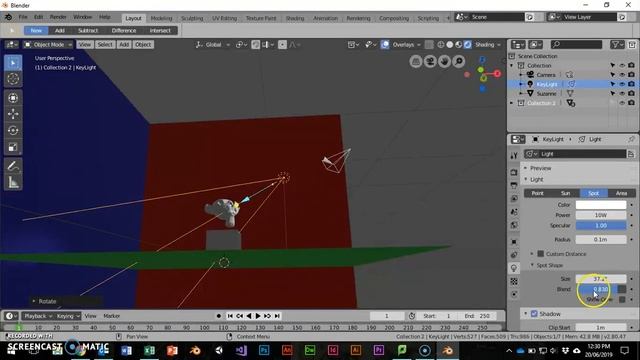The image size is (640, 360).
Task: Switch to wireframe viewport shading
Action: click(x=441, y=44)
